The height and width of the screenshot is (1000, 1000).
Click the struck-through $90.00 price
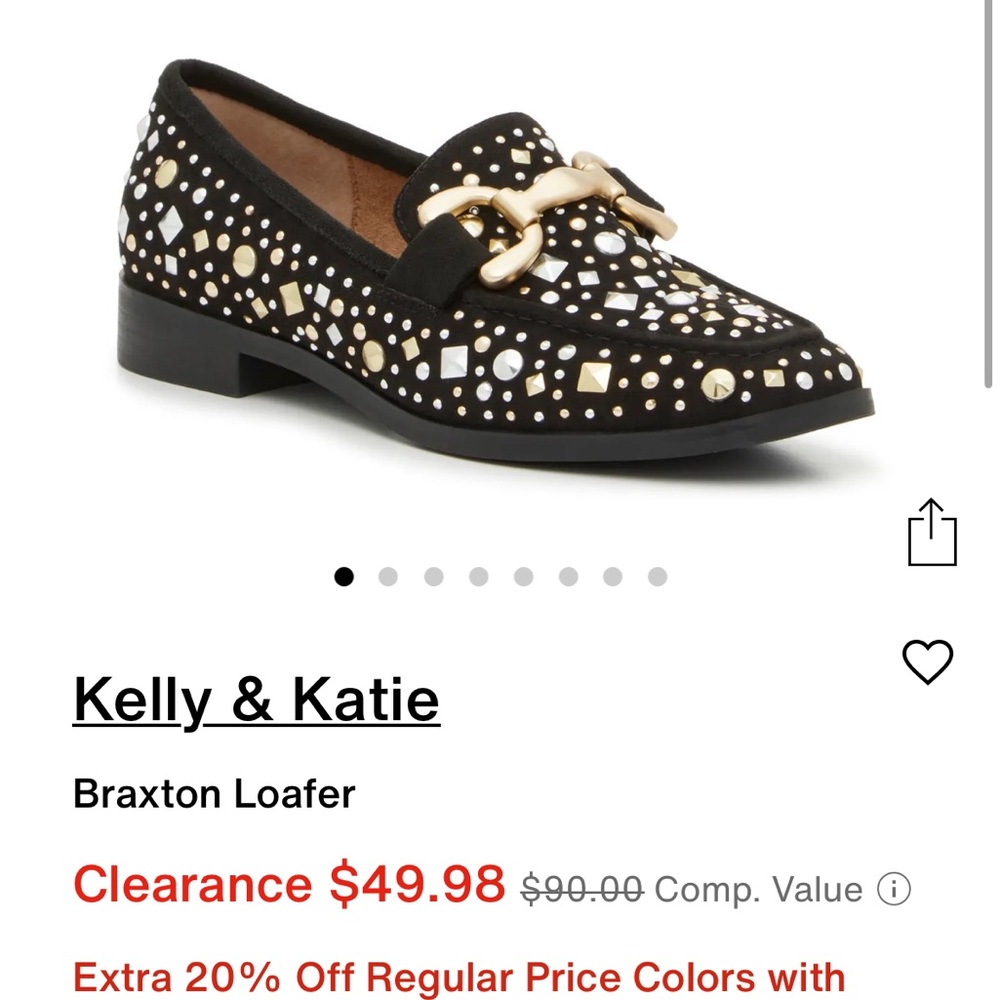click(x=582, y=885)
